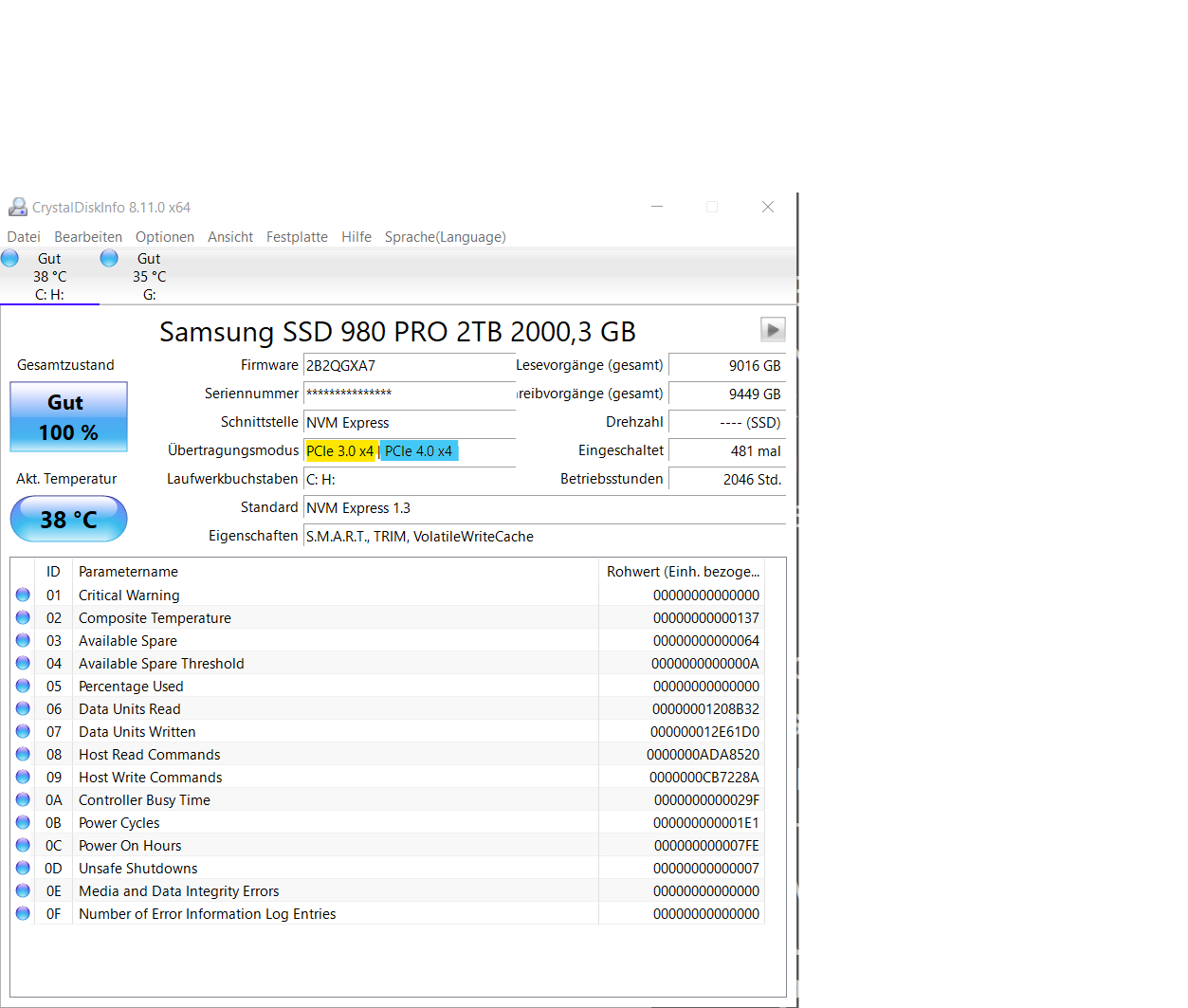The width and height of the screenshot is (1188, 1008).
Task: Click the Unsafe Shutdowns parameter name
Action: click(138, 869)
